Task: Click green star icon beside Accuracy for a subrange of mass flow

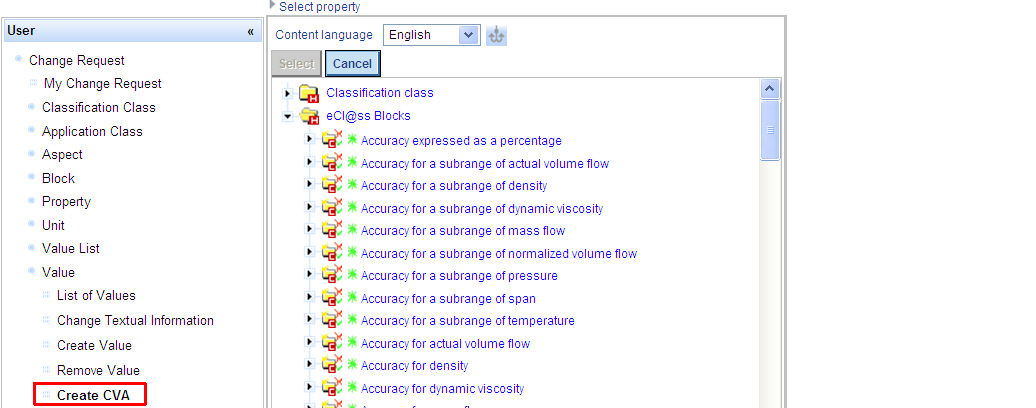Action: click(x=352, y=231)
